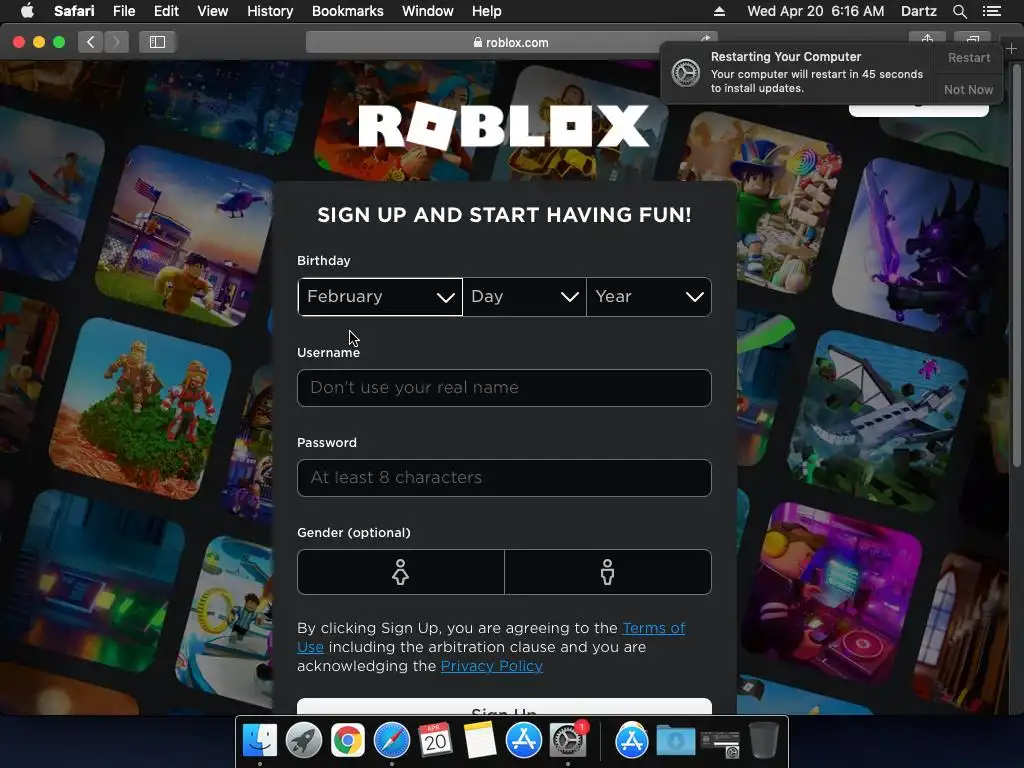Launch Google Chrome from the Dock
Viewport: 1024px width, 768px height.
(x=347, y=741)
